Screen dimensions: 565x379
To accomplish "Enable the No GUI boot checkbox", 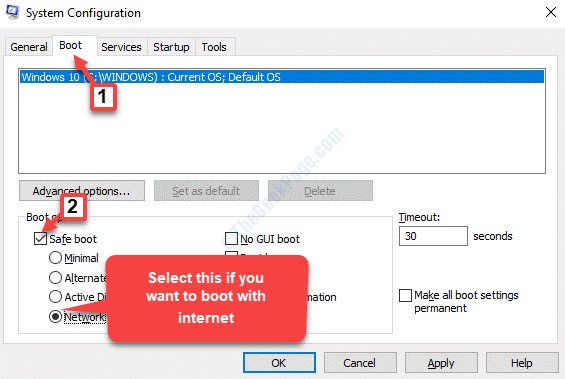I will tap(231, 238).
